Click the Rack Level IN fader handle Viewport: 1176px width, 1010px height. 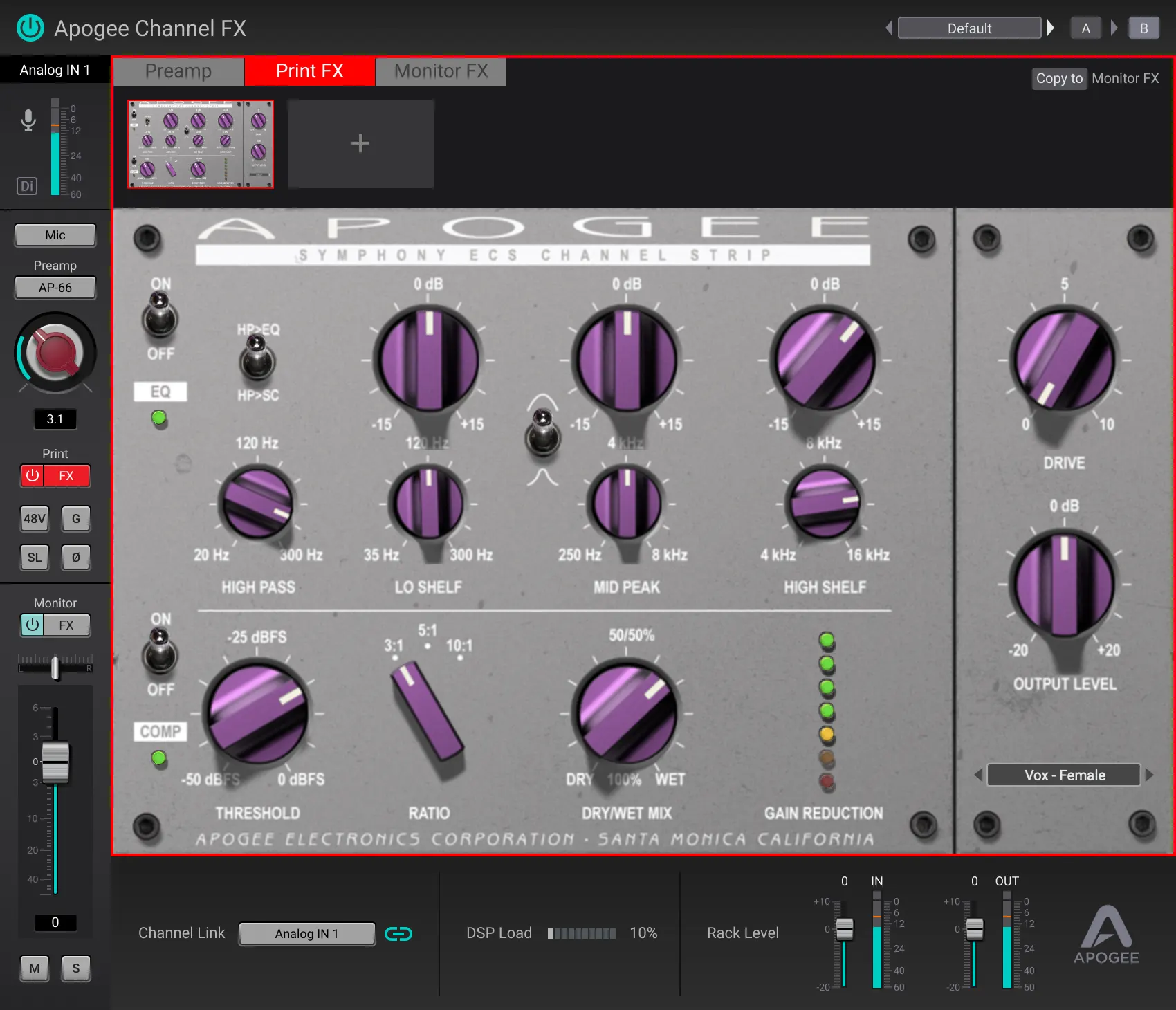[x=845, y=929]
